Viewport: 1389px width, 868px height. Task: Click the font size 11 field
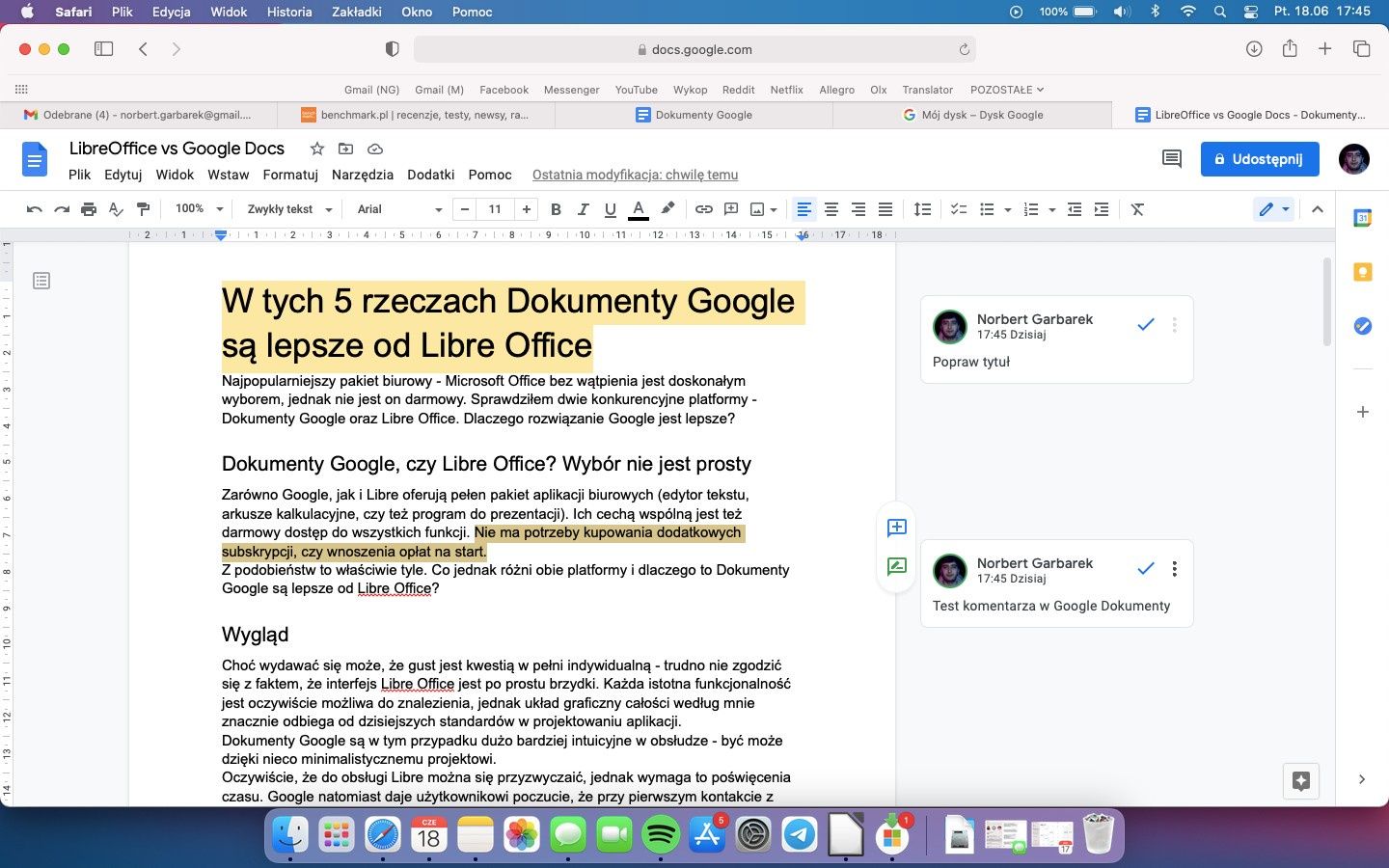tap(495, 209)
